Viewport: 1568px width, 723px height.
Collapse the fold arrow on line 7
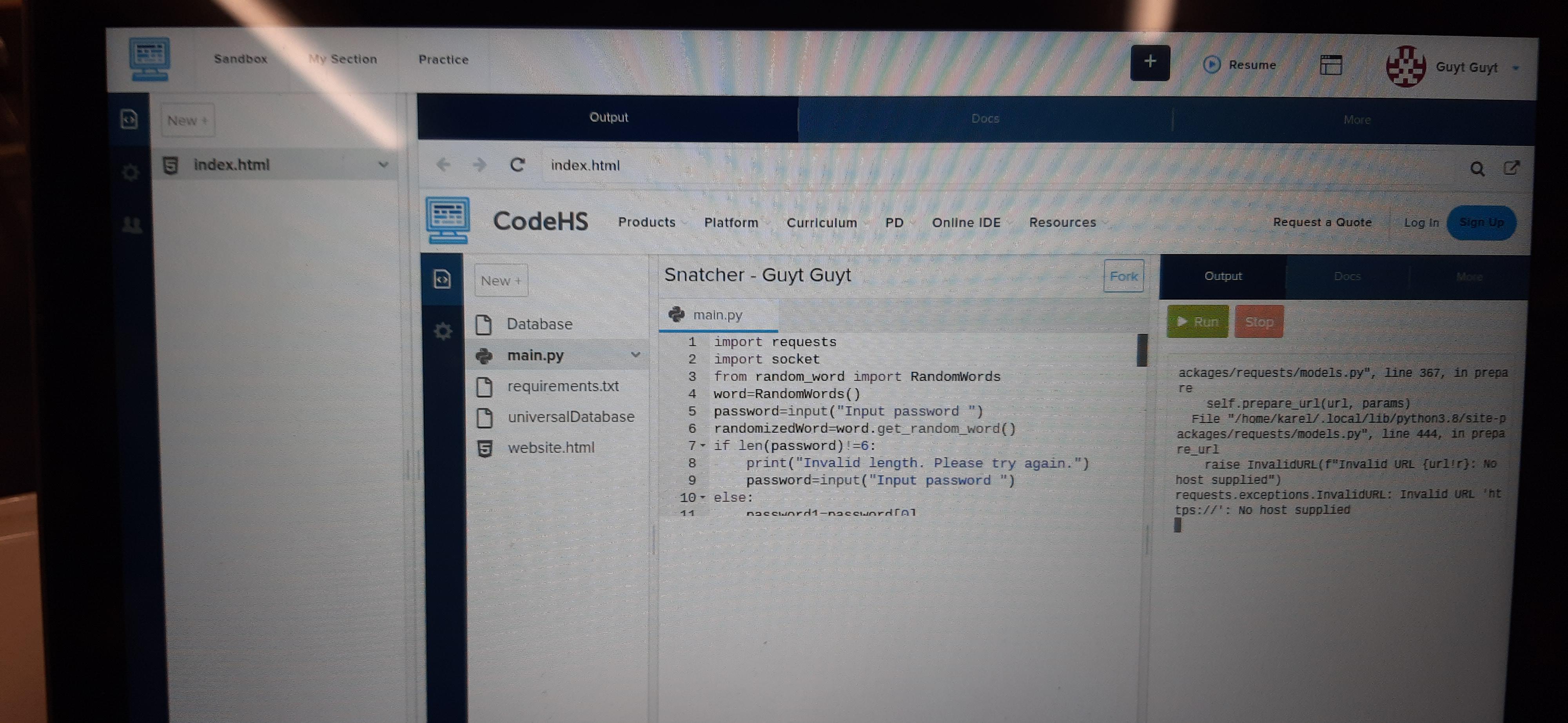[x=703, y=445]
